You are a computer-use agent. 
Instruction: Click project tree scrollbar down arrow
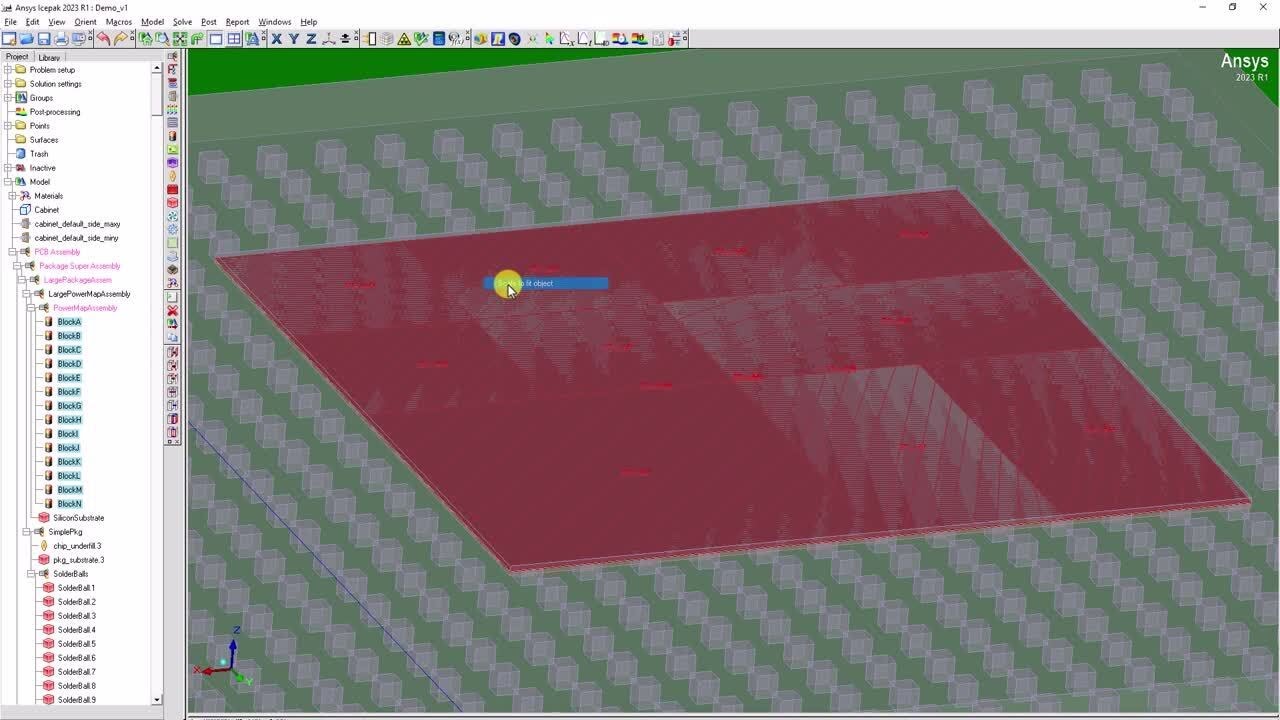[x=157, y=700]
